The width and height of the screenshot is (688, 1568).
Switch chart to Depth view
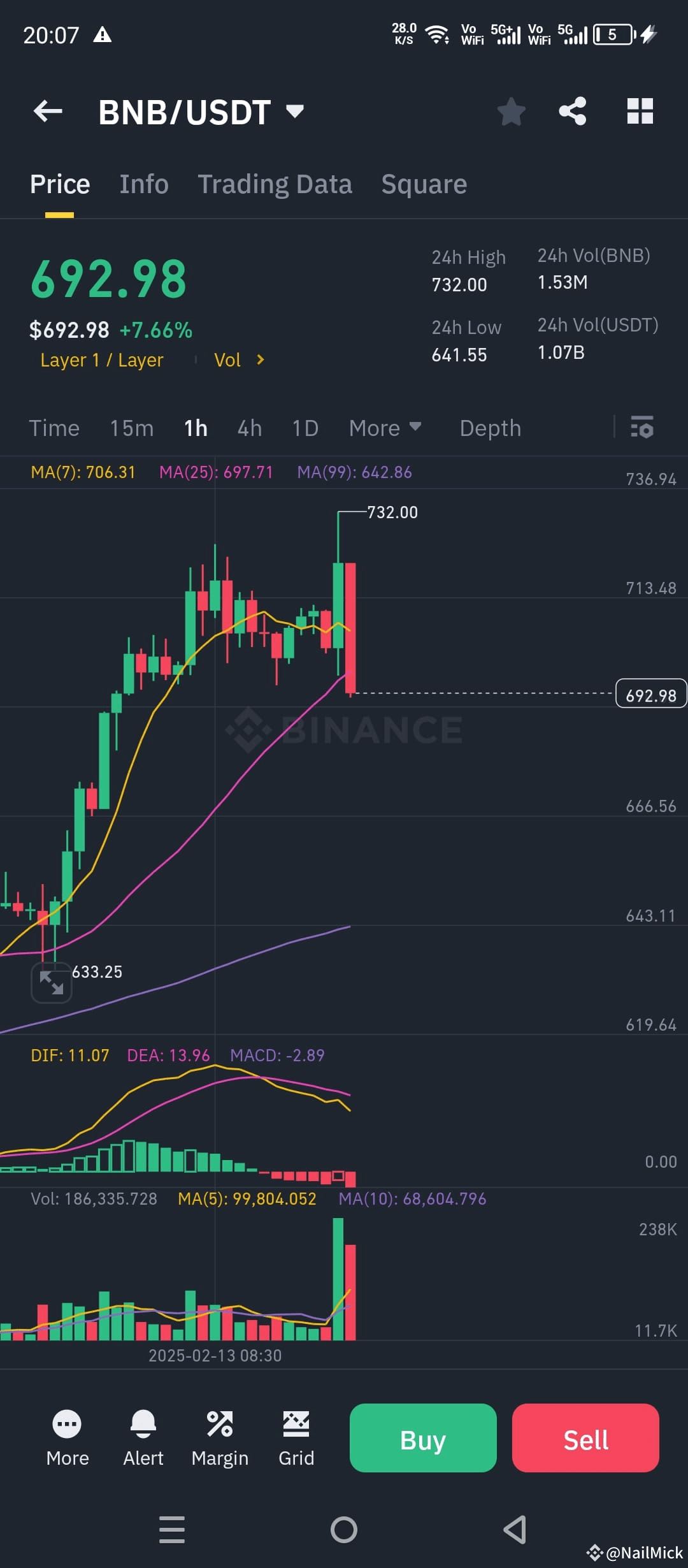490,428
